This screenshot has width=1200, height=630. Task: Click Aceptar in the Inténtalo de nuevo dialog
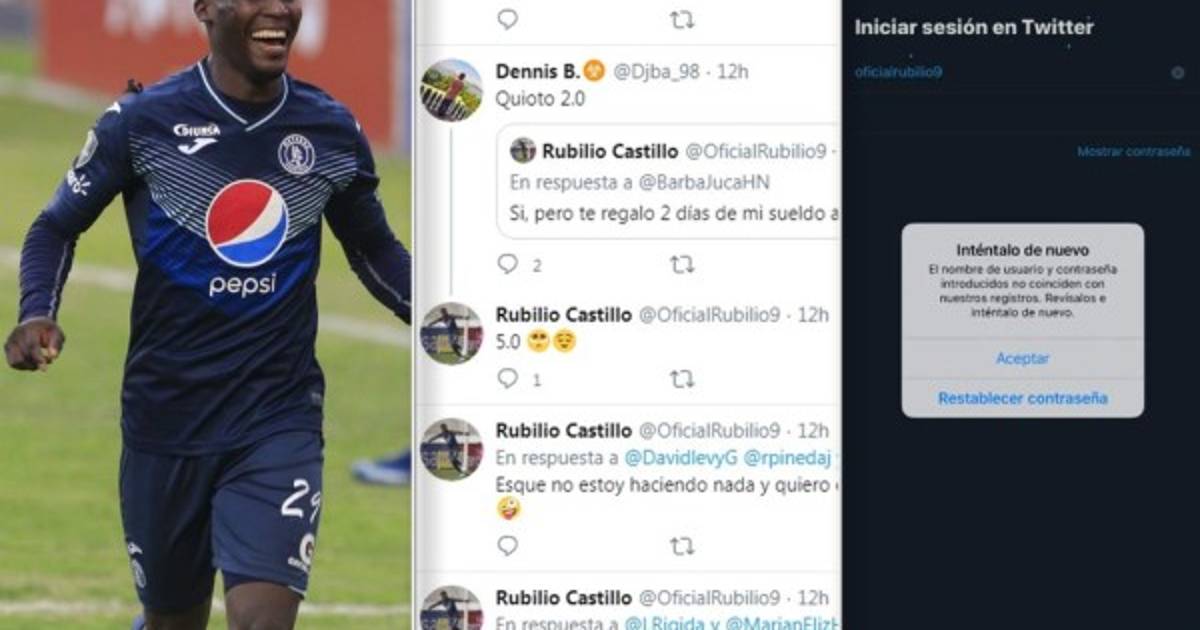coord(1022,358)
